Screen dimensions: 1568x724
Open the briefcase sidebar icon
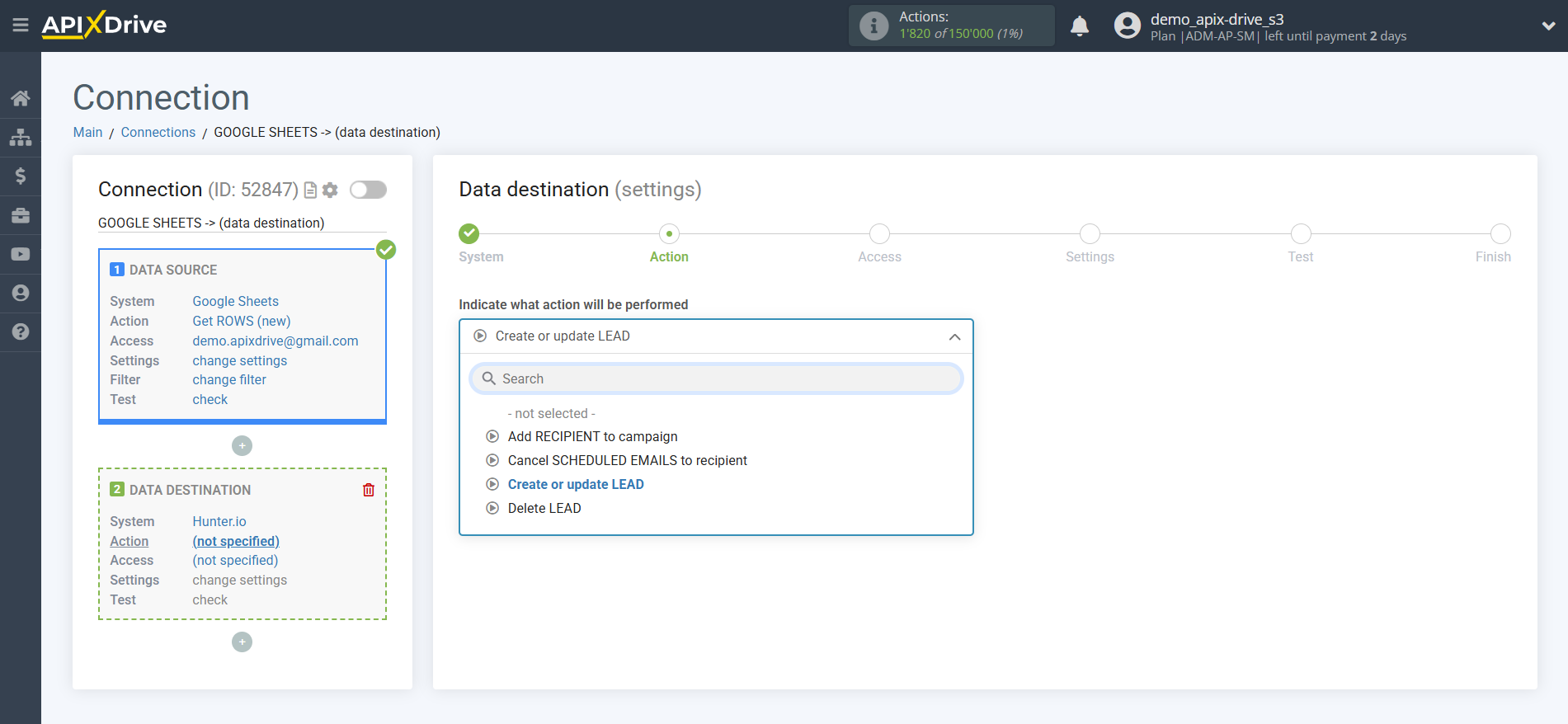coord(21,215)
